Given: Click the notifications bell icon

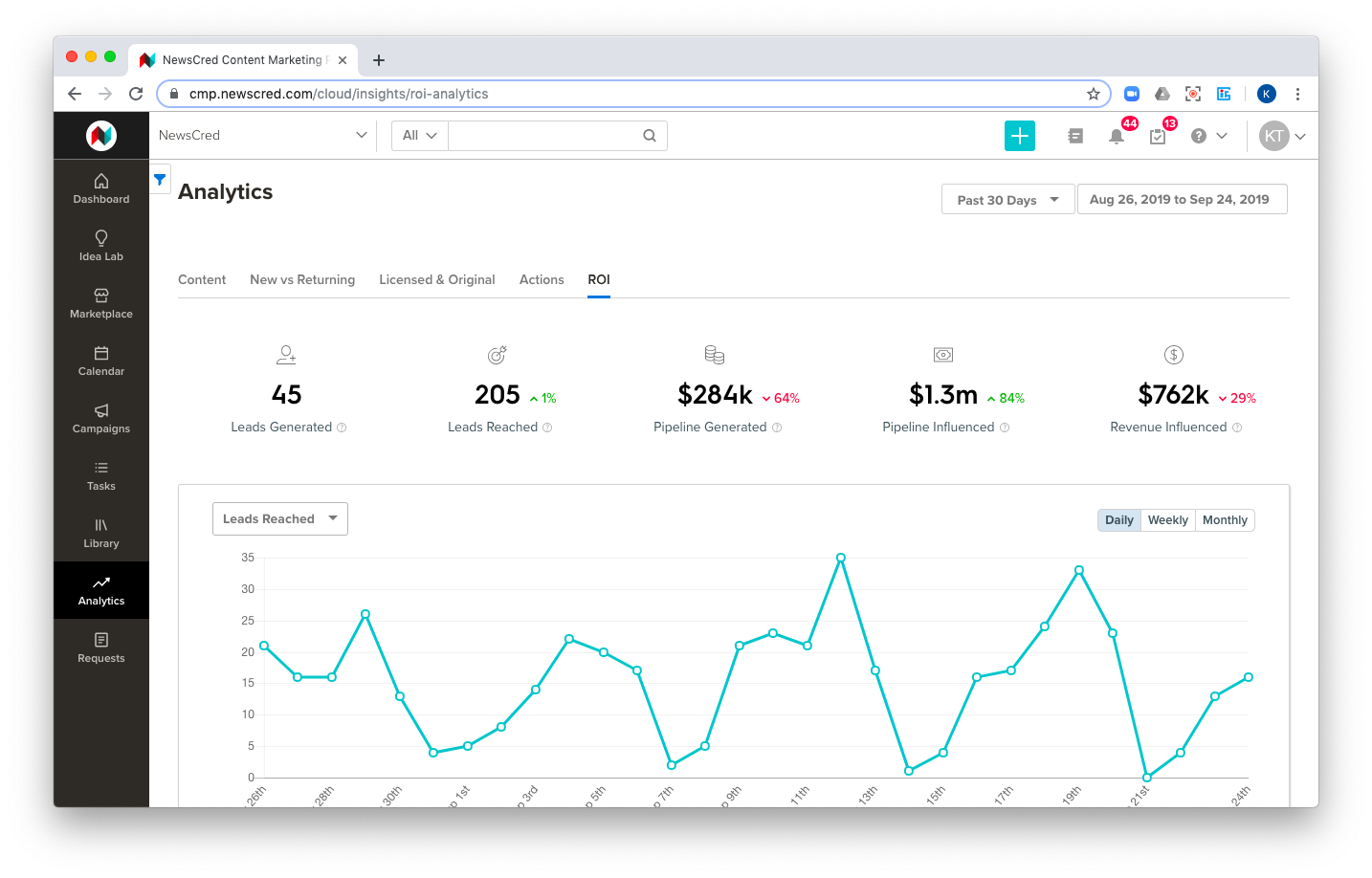Looking at the screenshot, I should [1116, 136].
